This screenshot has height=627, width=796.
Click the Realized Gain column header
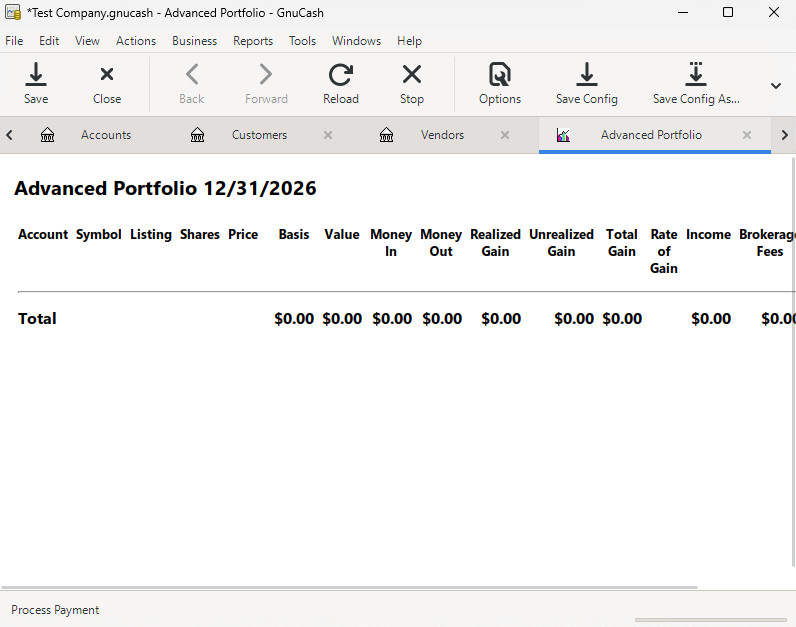click(x=495, y=243)
